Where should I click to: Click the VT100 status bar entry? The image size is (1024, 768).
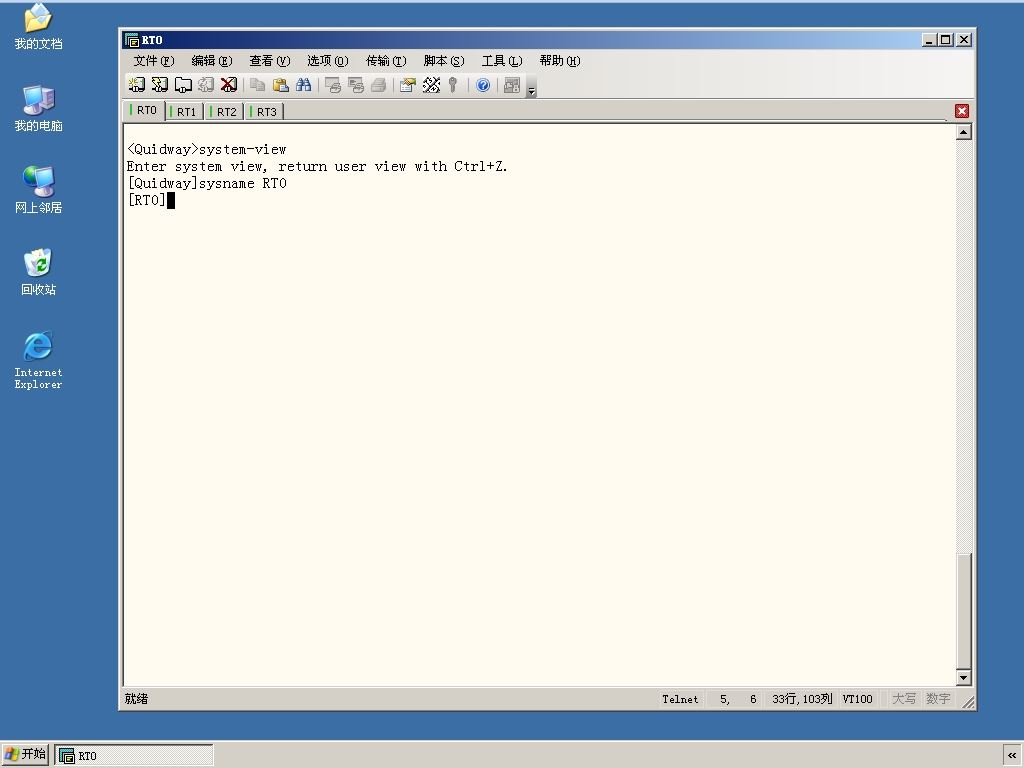click(857, 699)
